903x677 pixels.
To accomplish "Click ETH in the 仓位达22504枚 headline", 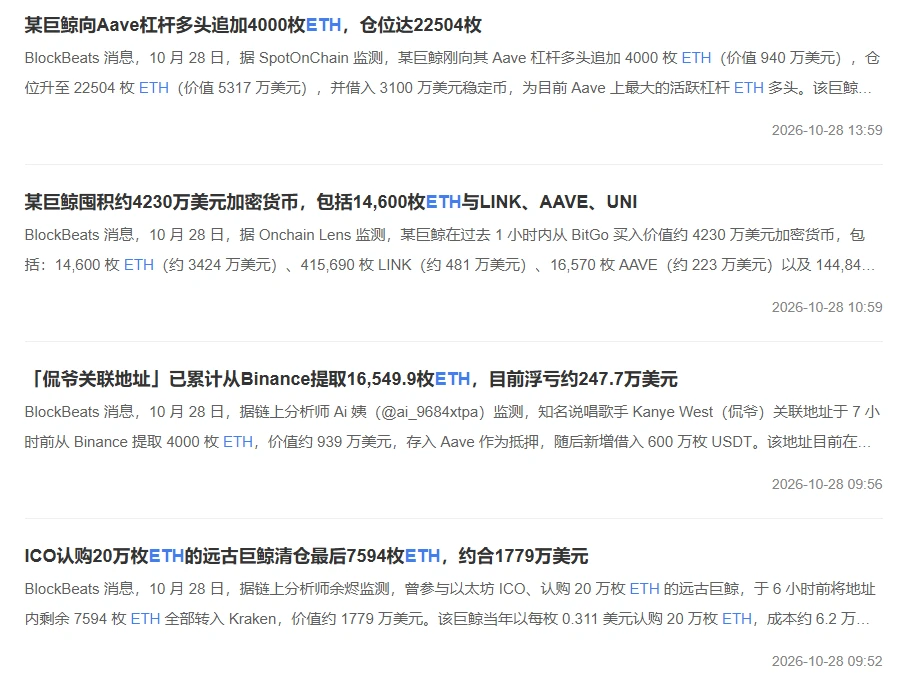I will coord(323,25).
